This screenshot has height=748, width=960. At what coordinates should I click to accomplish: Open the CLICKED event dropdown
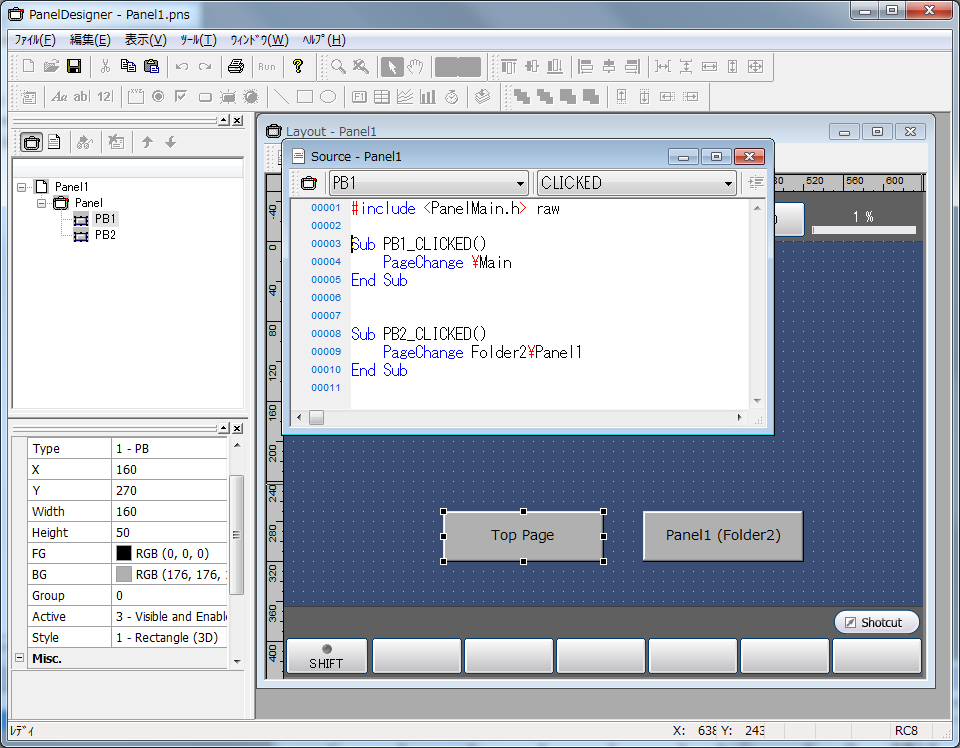pyautogui.click(x=728, y=183)
